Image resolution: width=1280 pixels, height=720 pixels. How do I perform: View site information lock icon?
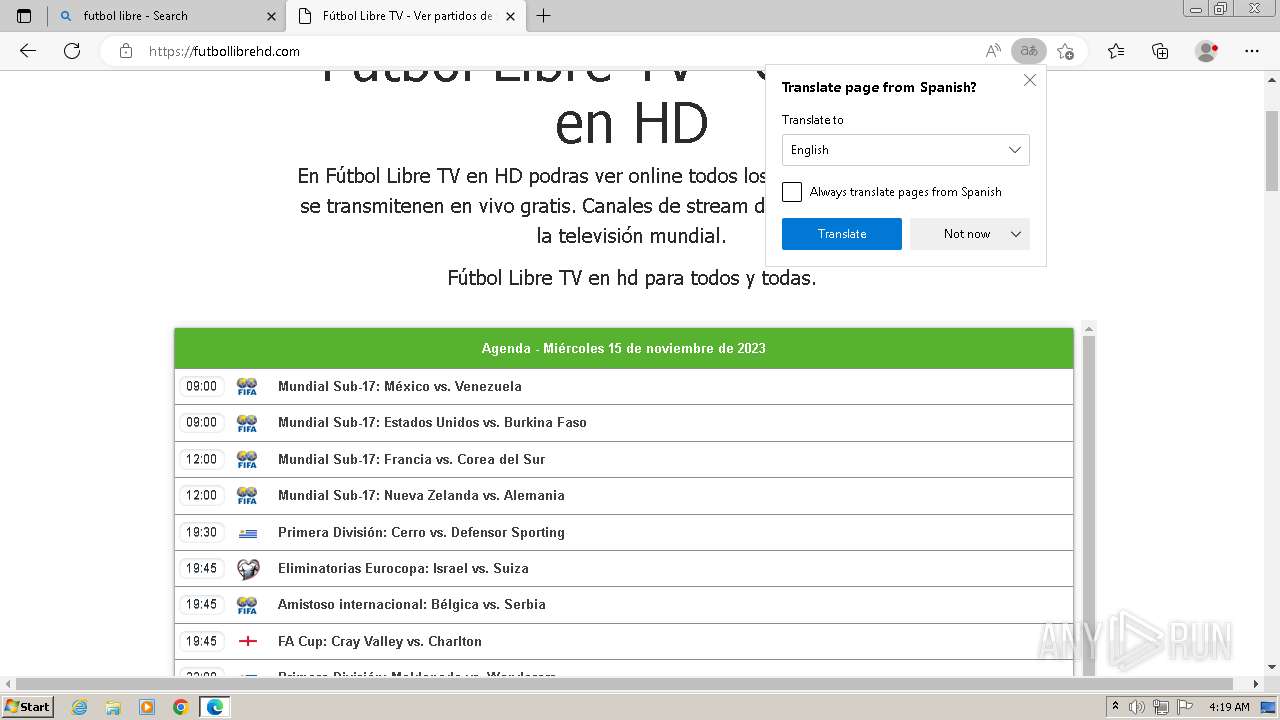126,51
